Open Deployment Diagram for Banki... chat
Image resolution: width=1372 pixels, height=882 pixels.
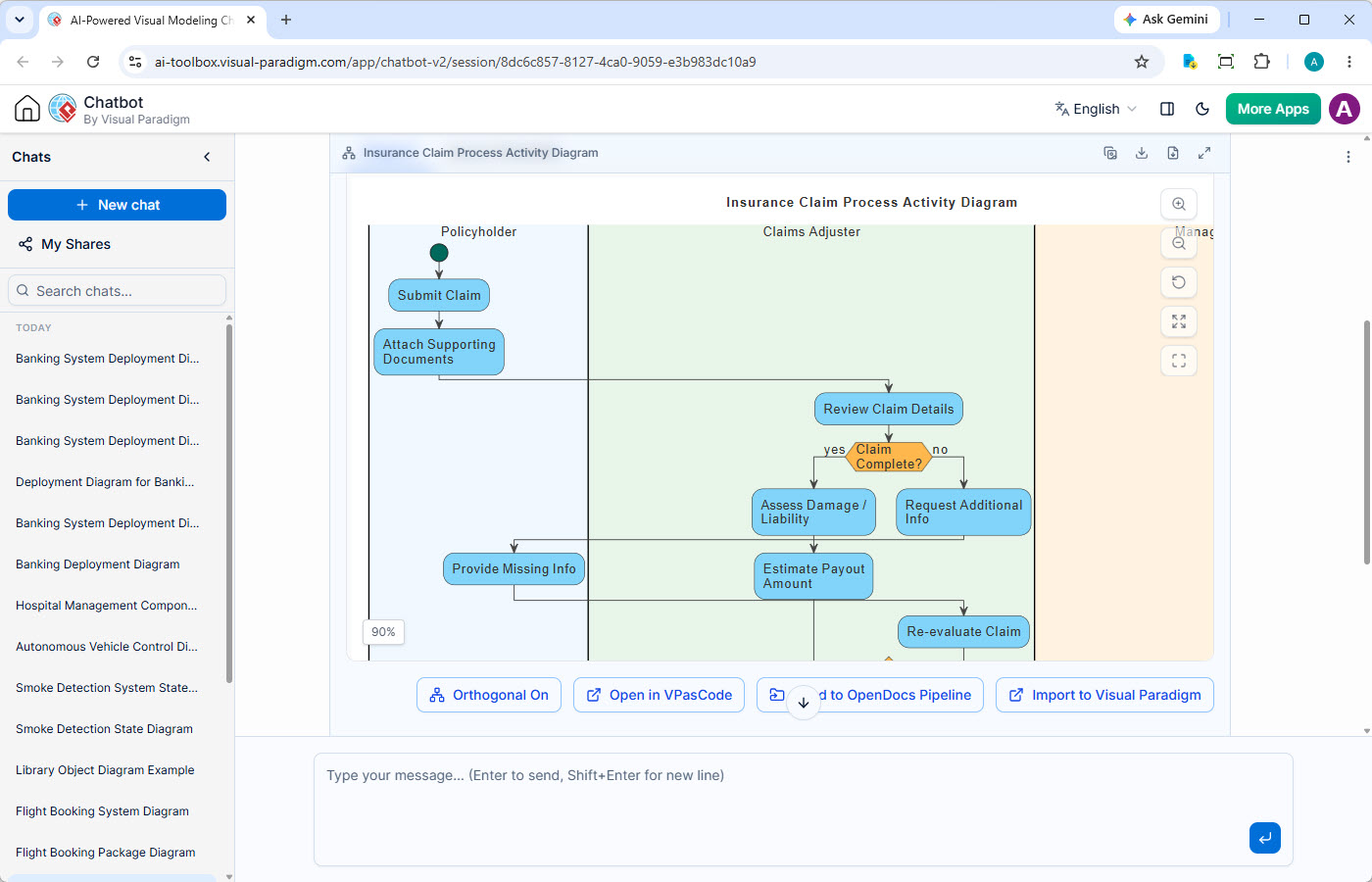coord(105,482)
